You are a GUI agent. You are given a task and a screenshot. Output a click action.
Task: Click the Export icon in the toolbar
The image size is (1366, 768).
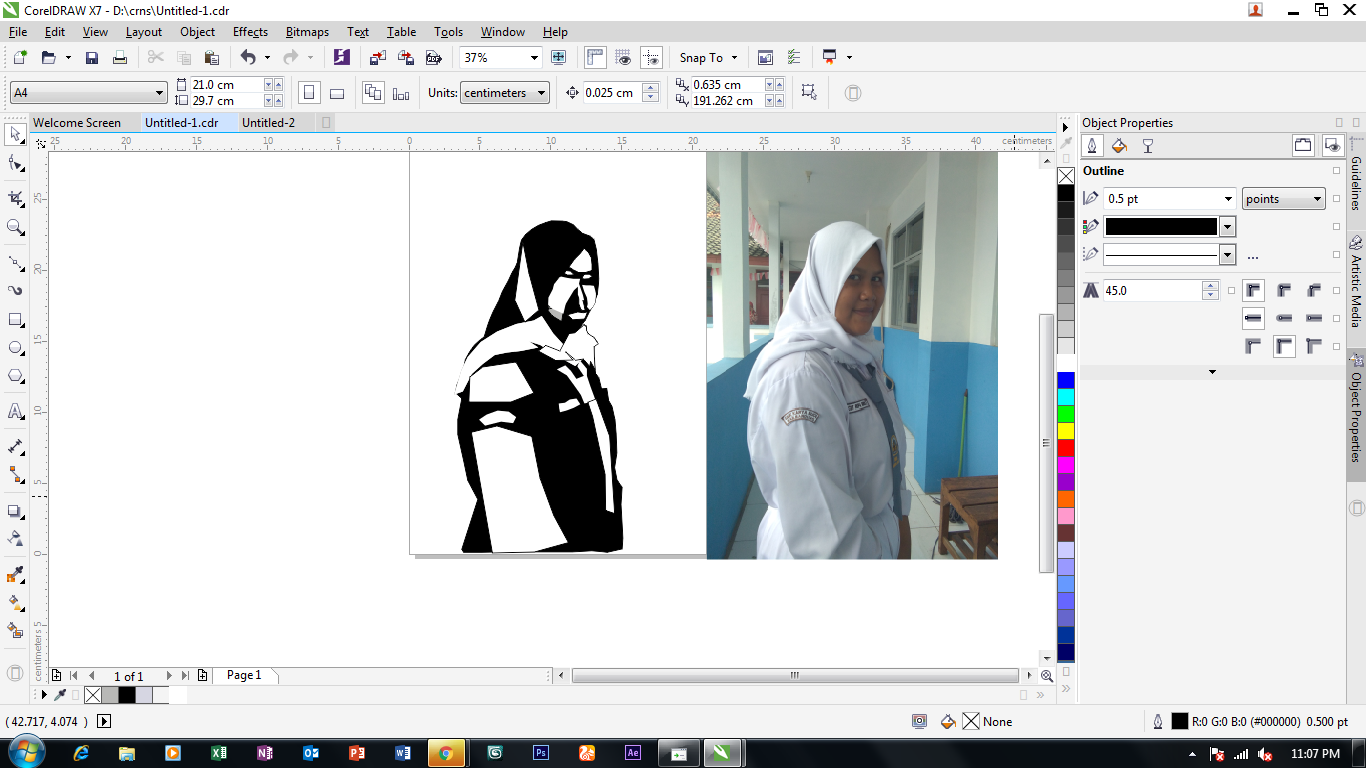tap(406, 58)
